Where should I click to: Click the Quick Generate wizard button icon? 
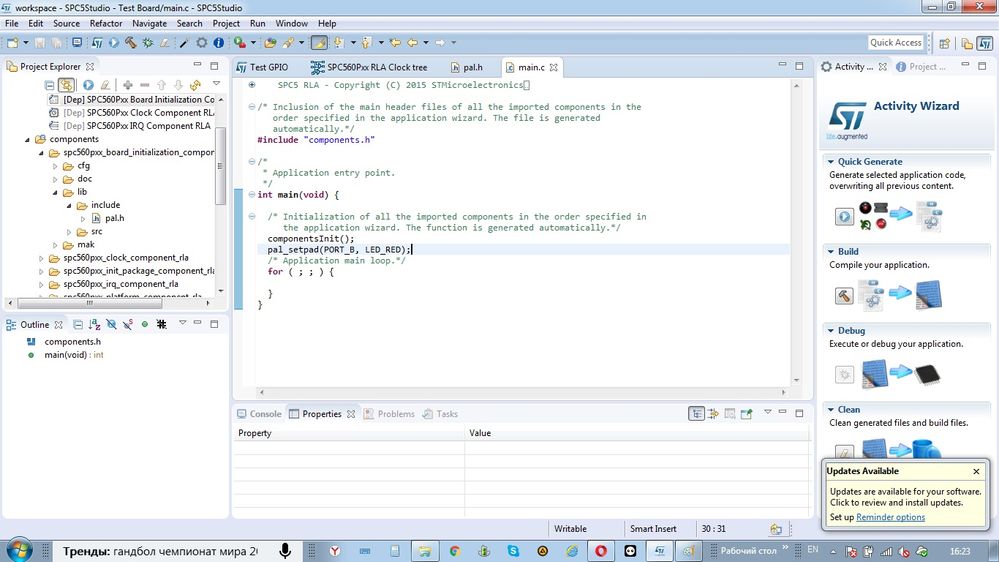(844, 217)
